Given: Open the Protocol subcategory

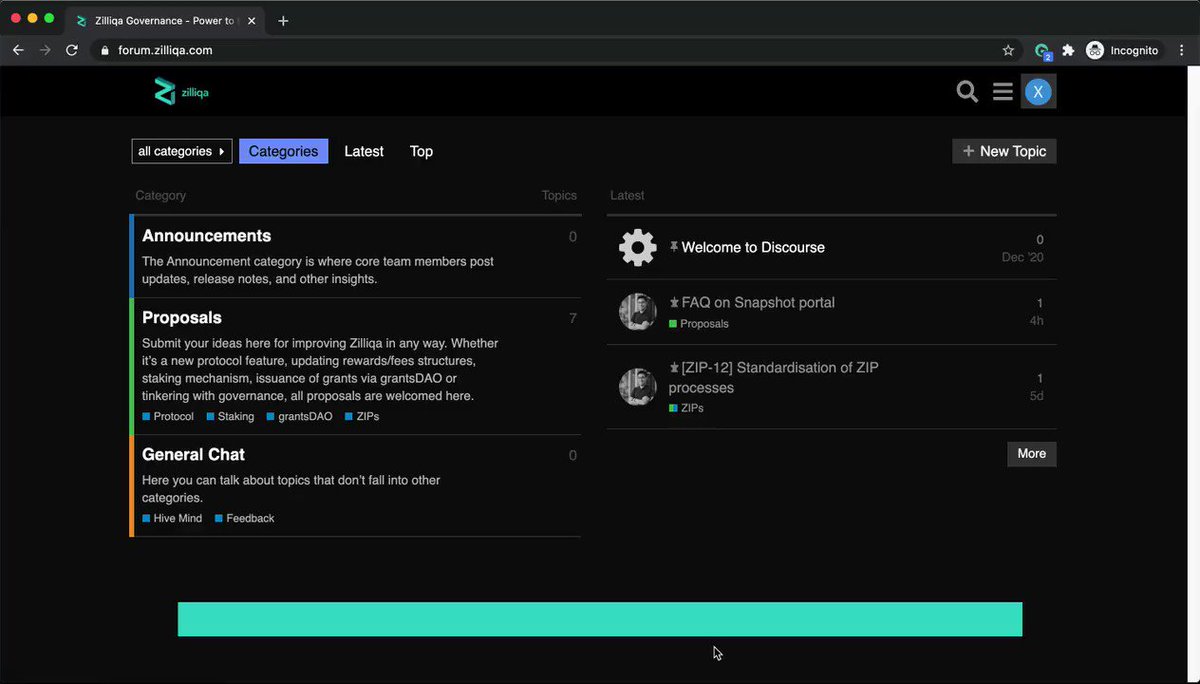Looking at the screenshot, I should (x=168, y=416).
